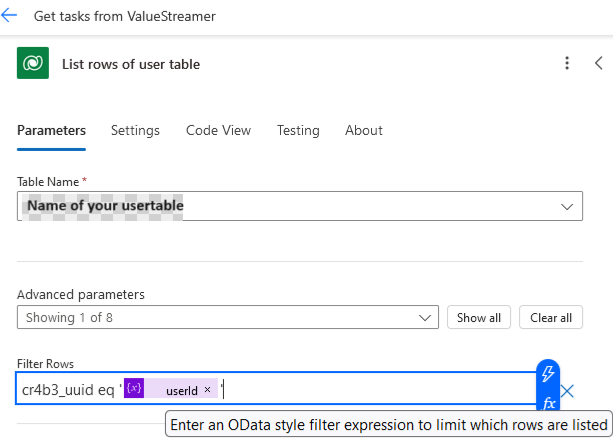Click the title List rows of user table
Viewport: 613px width, 438px height.
(131, 64)
